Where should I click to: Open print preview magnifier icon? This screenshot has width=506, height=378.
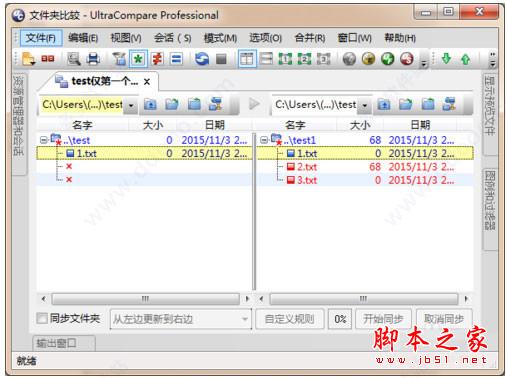[74, 59]
